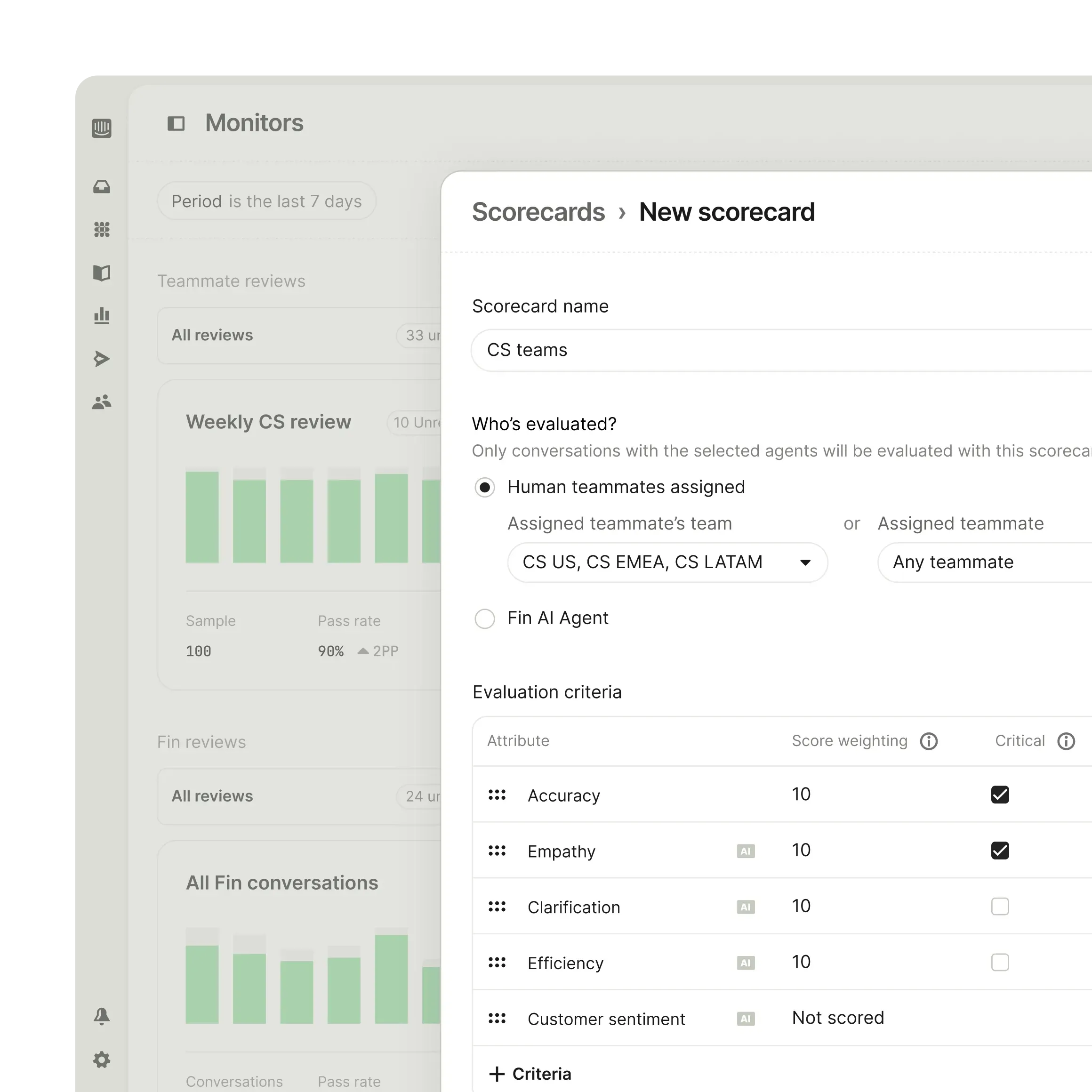Image resolution: width=1092 pixels, height=1092 pixels.
Task: Open the Outbound paper plane icon
Action: (102, 358)
